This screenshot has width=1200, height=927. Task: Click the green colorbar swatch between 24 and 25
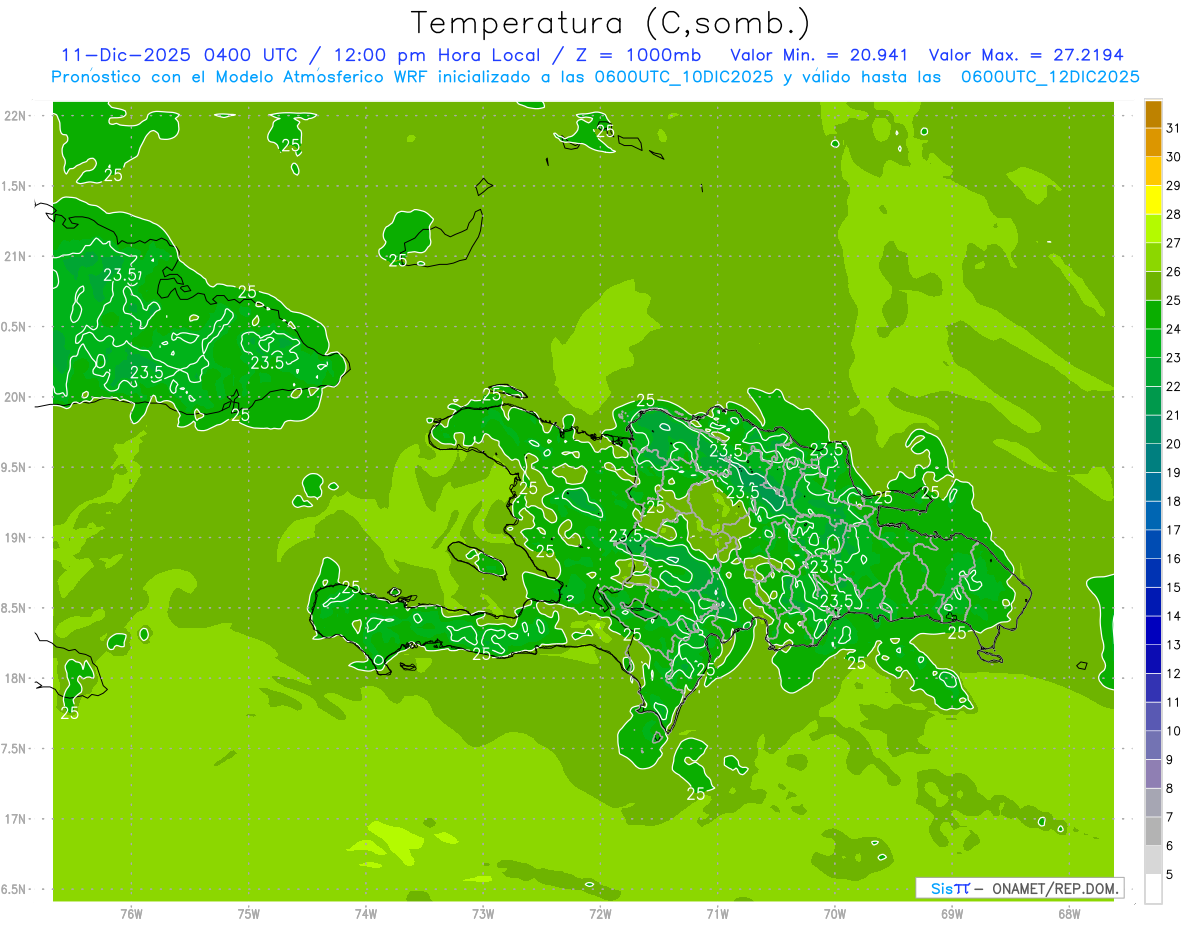click(1153, 314)
